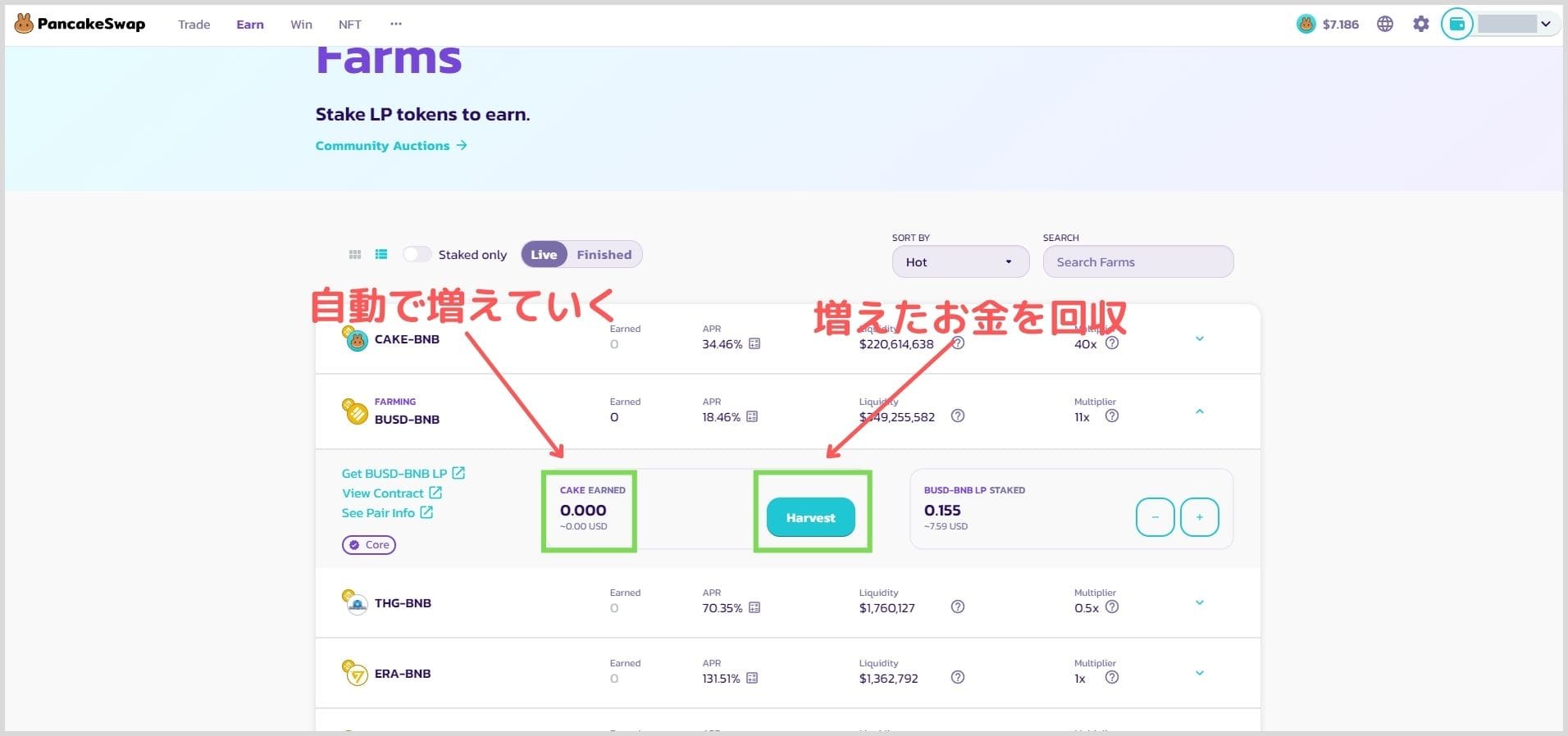Open the Win menu

[x=301, y=25]
